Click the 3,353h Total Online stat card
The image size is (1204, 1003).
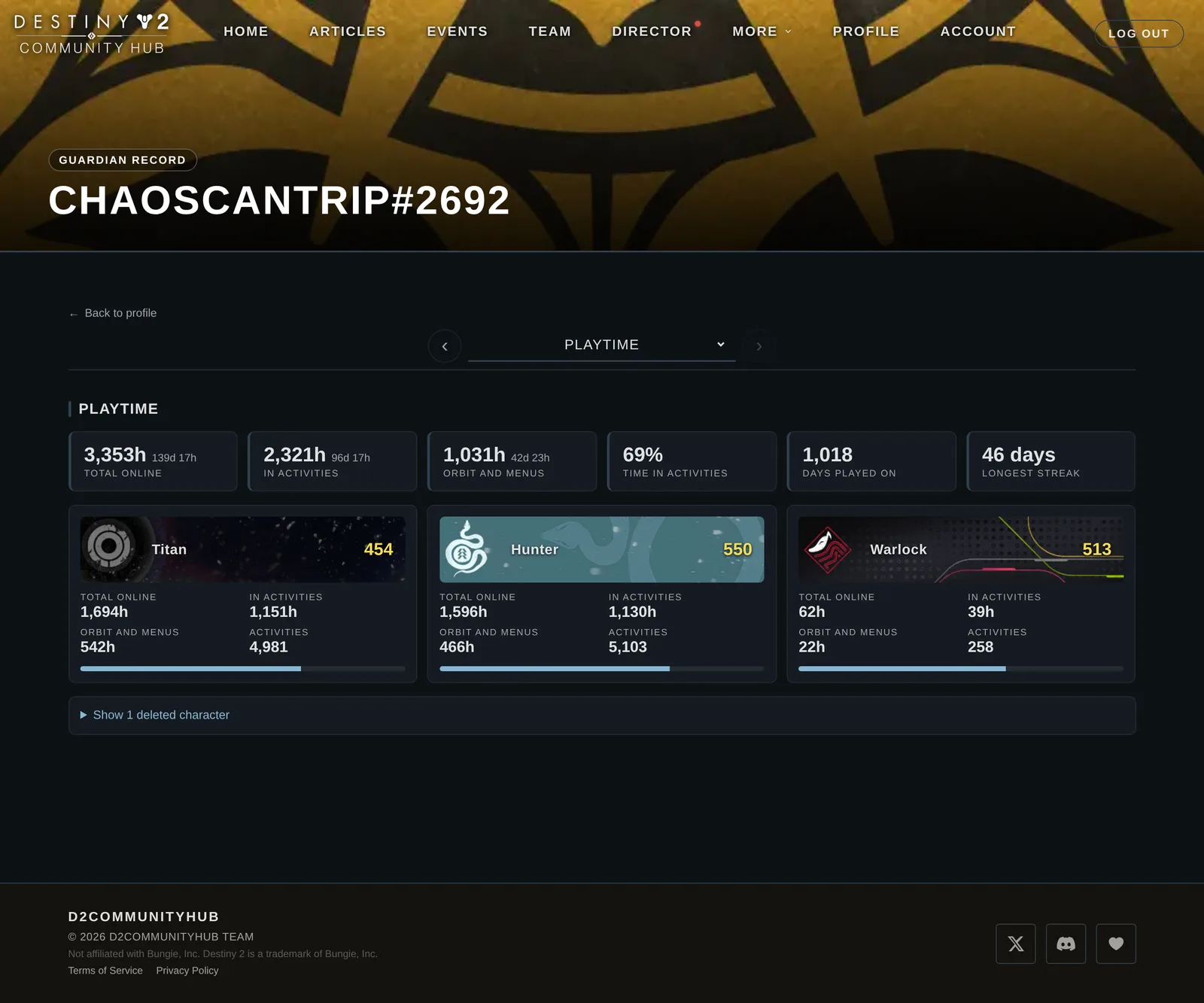[154, 461]
